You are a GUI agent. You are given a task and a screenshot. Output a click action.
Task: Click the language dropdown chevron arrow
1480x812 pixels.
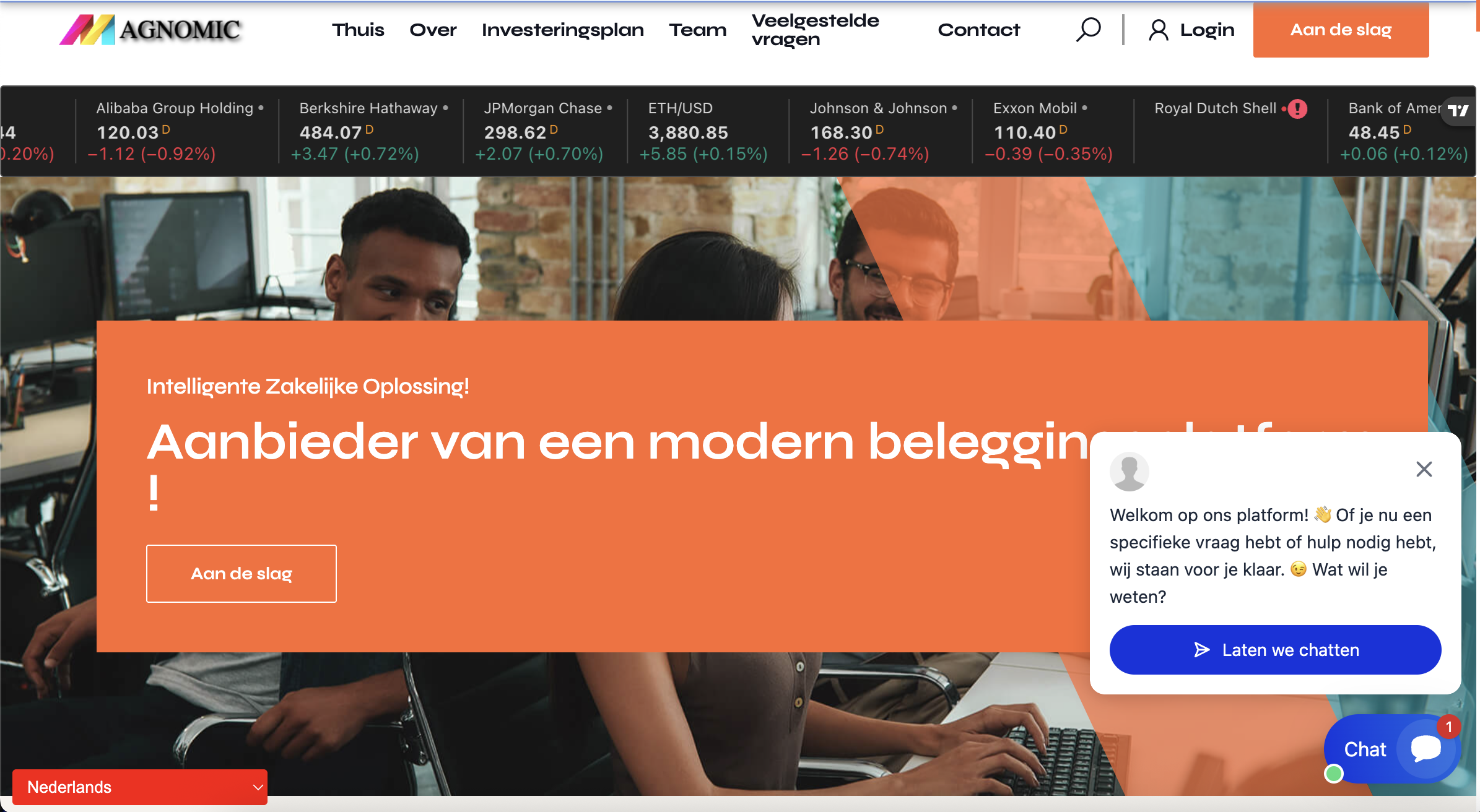(258, 787)
